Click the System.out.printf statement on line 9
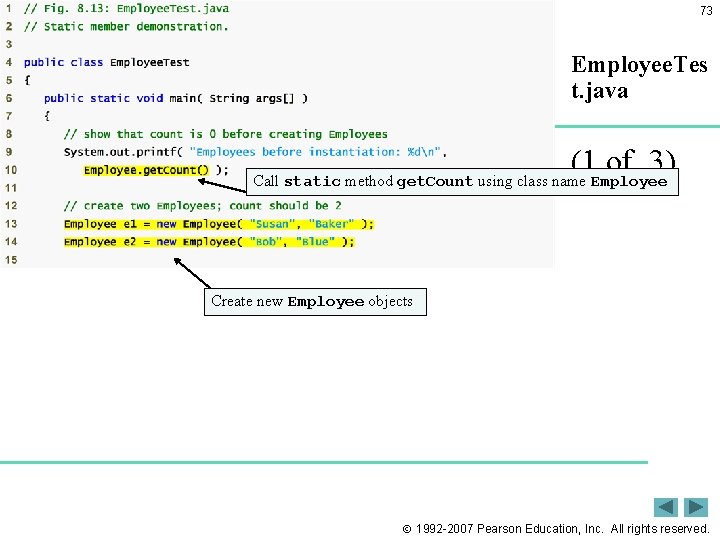This screenshot has height=540, width=720. (x=255, y=152)
